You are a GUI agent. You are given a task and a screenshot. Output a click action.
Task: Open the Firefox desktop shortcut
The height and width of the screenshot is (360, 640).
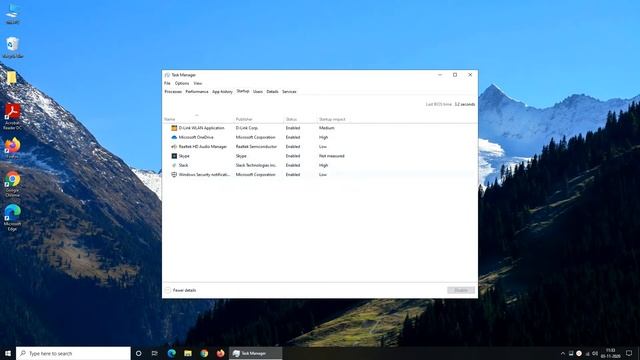[13, 148]
